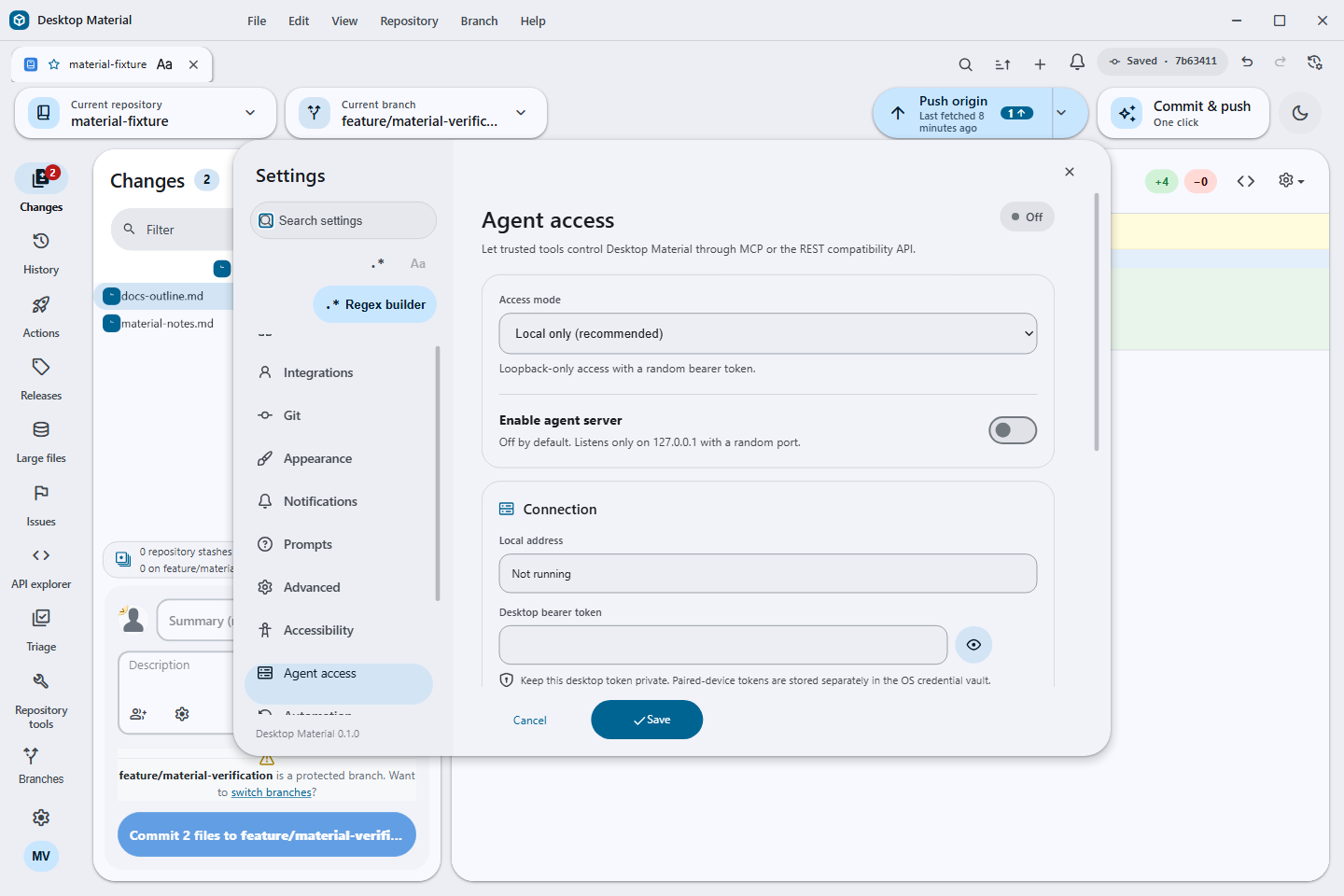Click Commit 2 files to feature/material-verification

(x=267, y=834)
